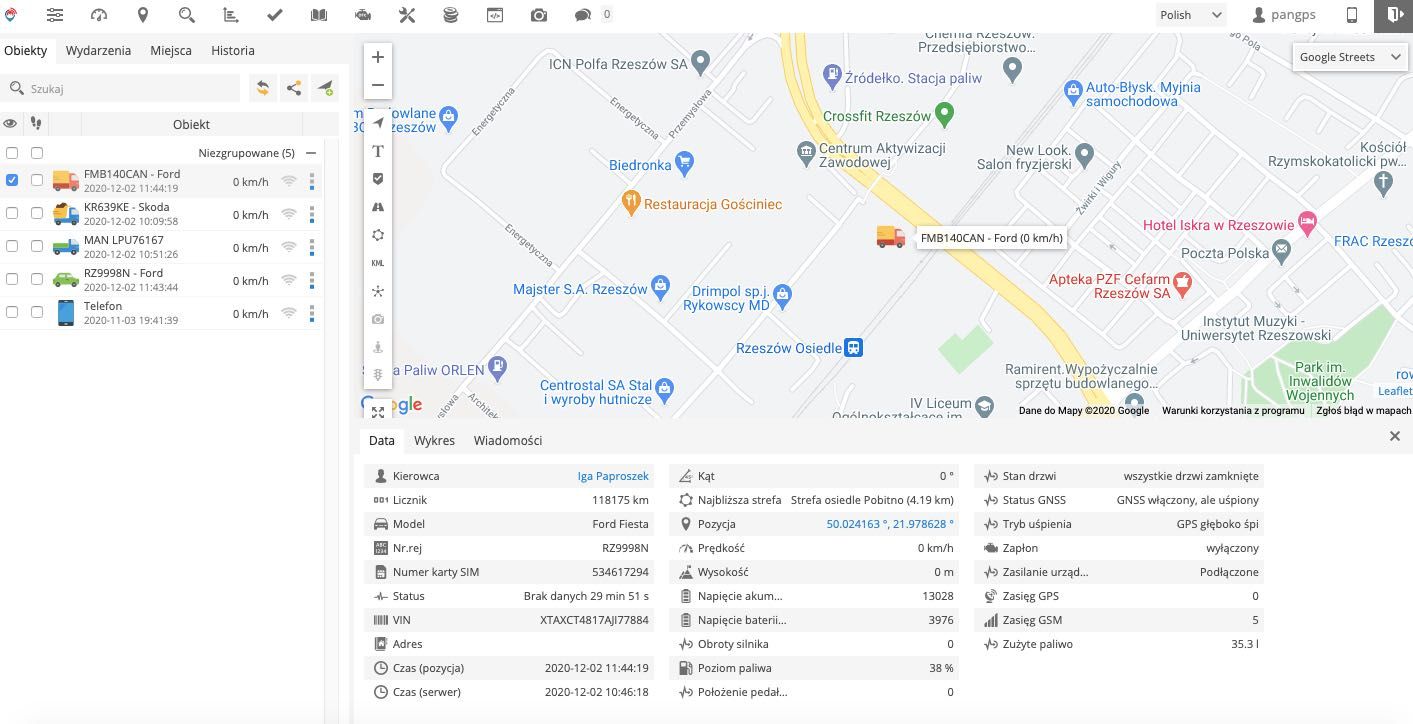Screen dimensions: 1413x724
Task: Open the engine diagnostics icon
Action: pyautogui.click(x=363, y=15)
